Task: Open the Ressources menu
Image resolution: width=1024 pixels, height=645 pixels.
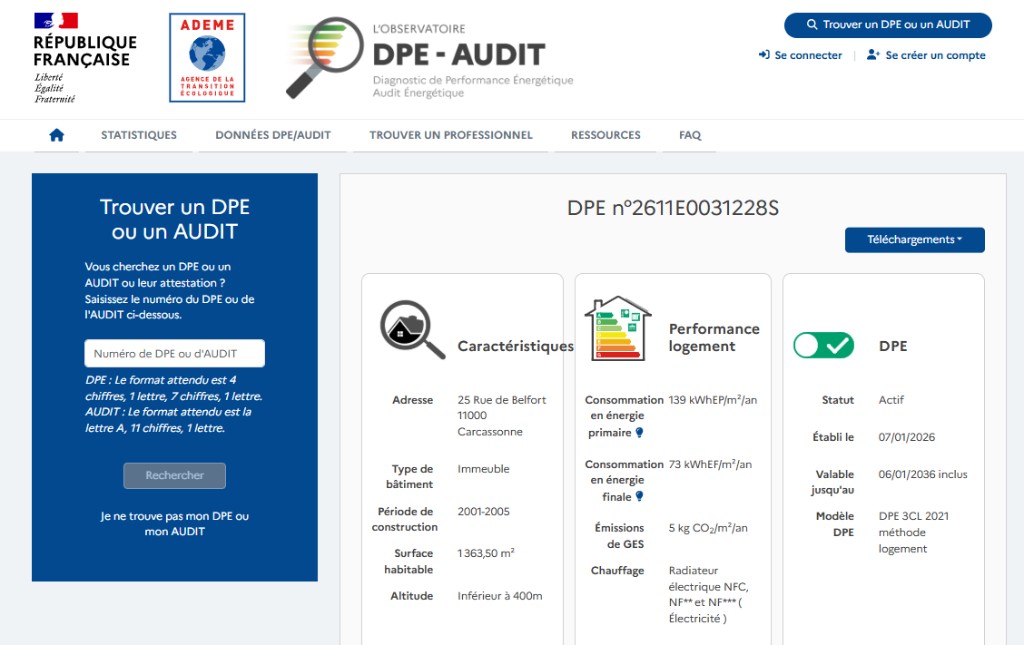Action: point(605,135)
